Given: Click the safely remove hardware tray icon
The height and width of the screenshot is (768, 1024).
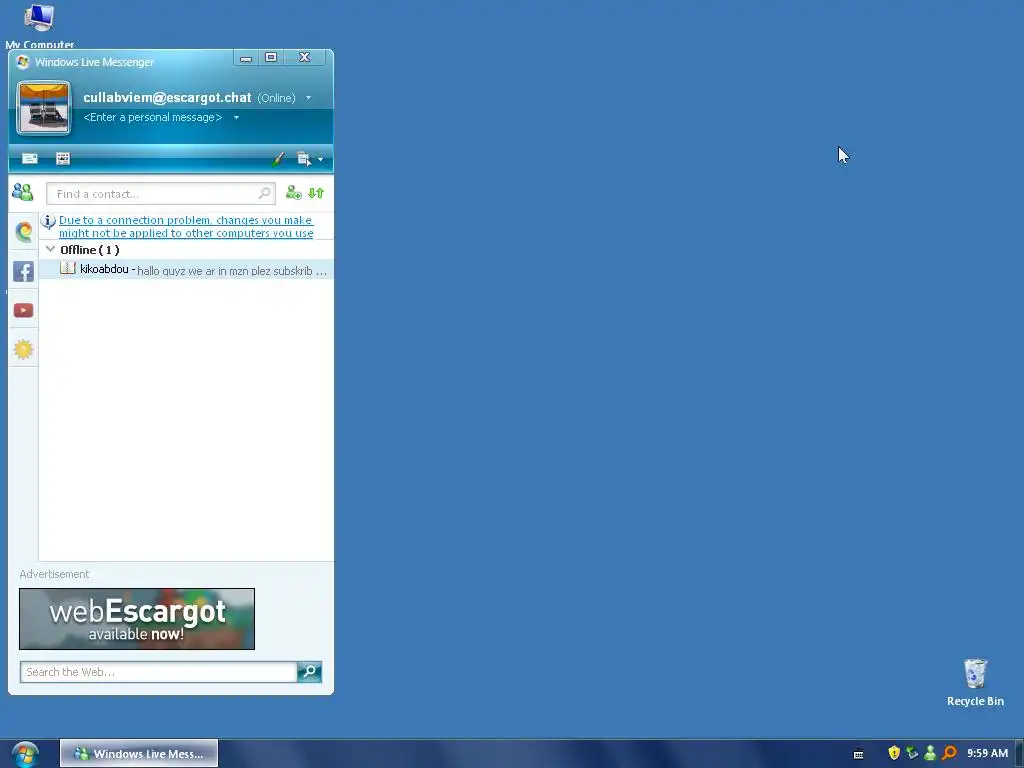Looking at the screenshot, I should tap(912, 753).
